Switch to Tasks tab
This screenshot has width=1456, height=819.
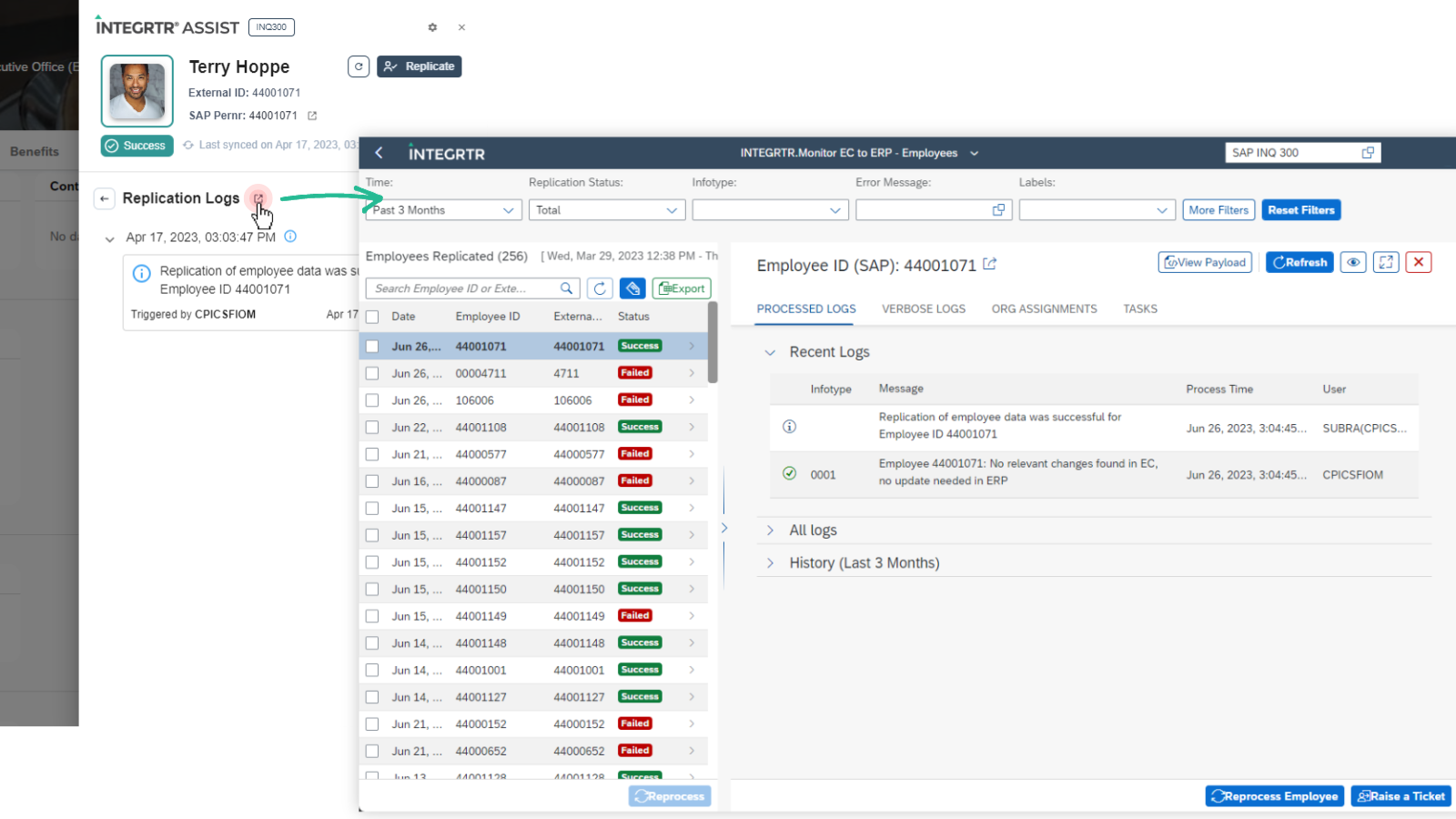point(1140,309)
